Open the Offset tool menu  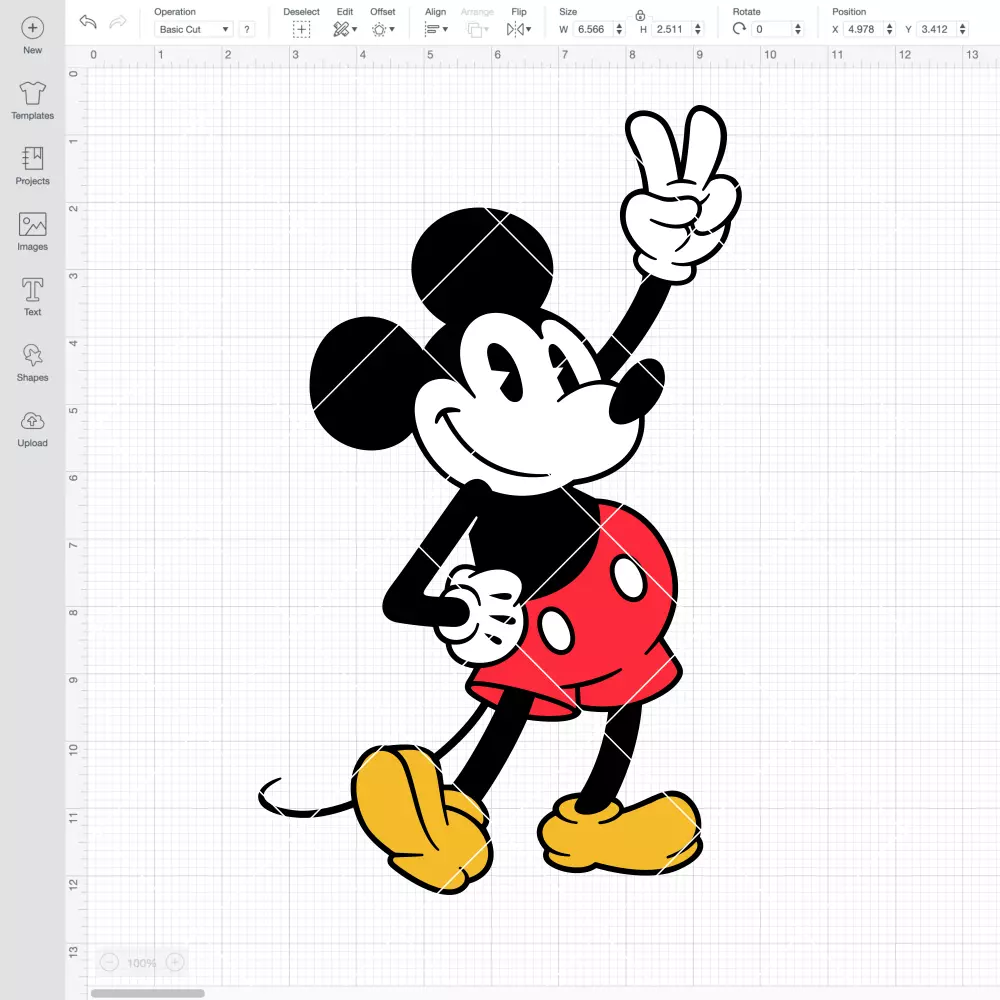pos(383,29)
